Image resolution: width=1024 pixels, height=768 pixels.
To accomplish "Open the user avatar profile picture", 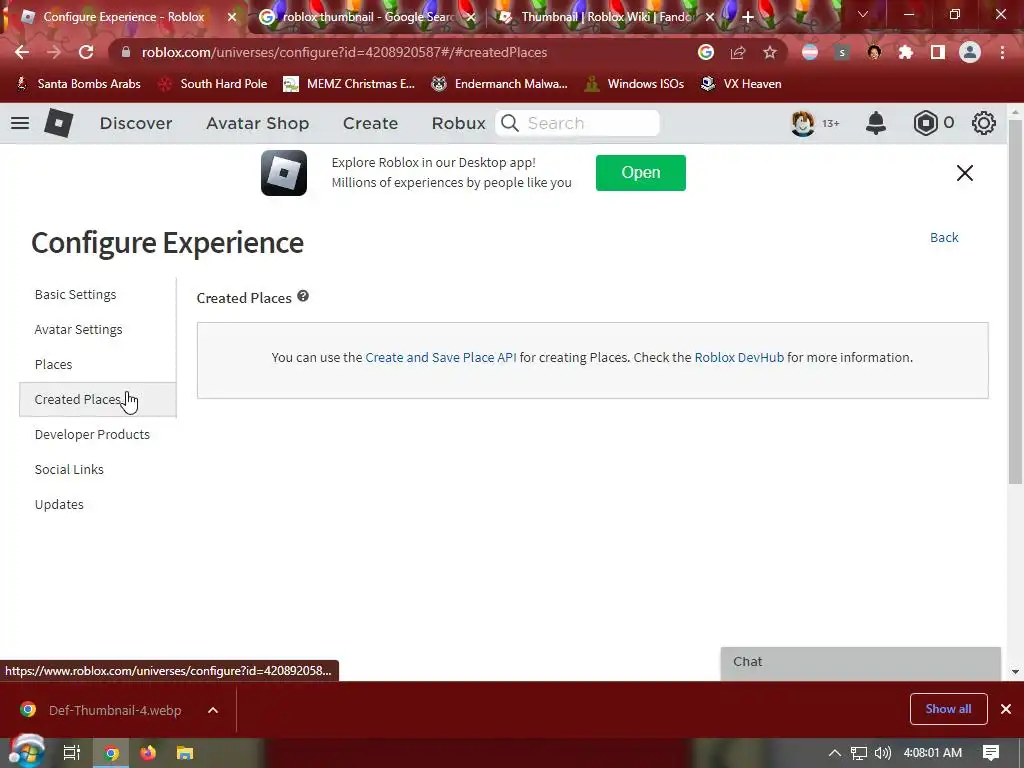I will point(803,123).
